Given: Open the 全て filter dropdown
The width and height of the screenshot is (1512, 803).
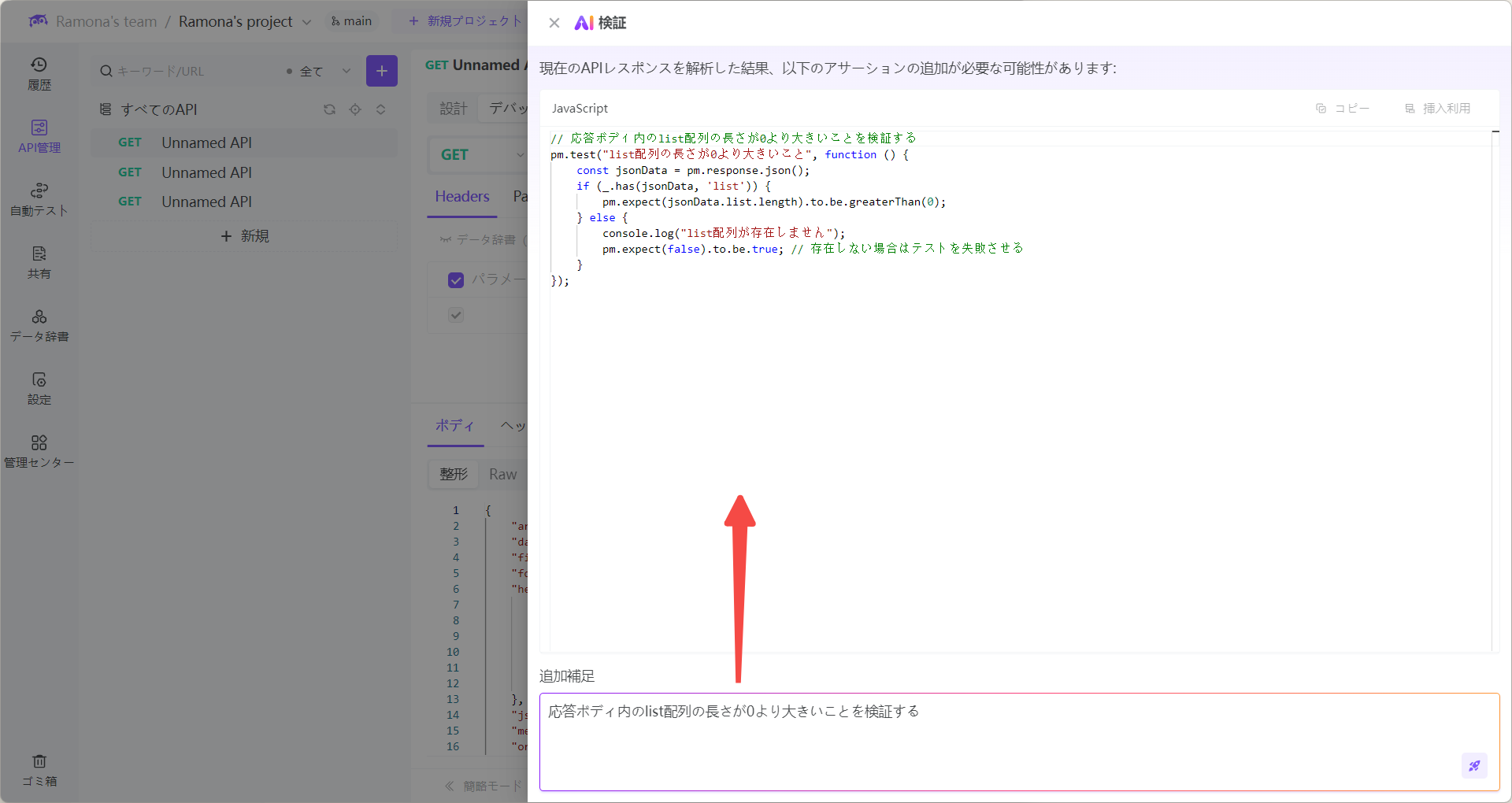Looking at the screenshot, I should (x=319, y=71).
